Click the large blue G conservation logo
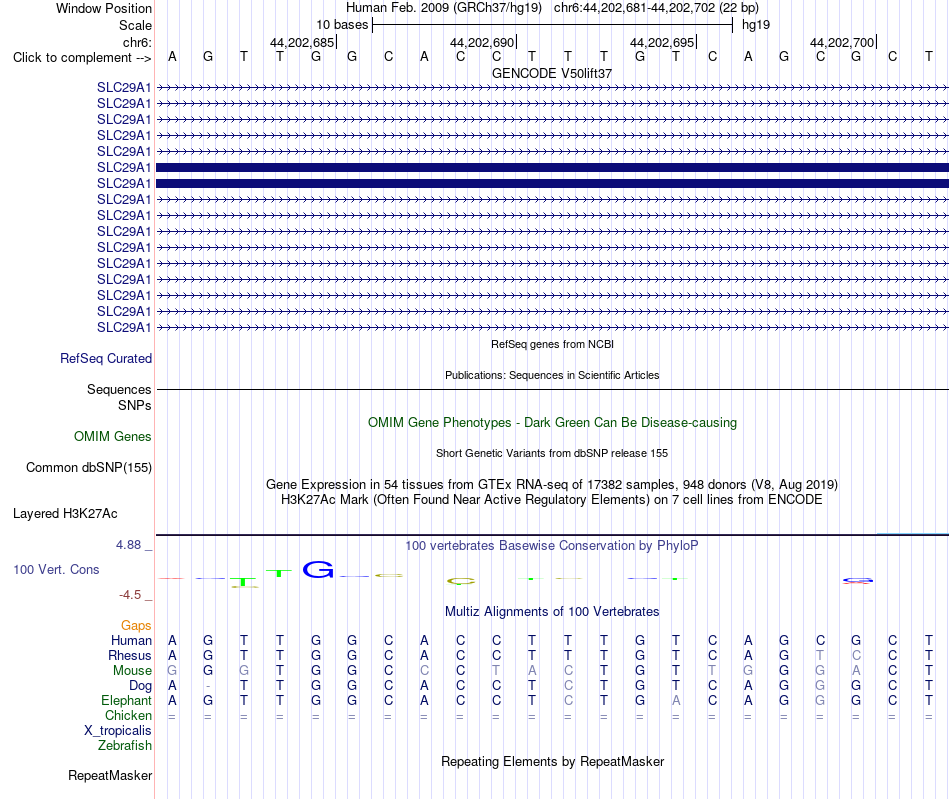The width and height of the screenshot is (950, 799). click(318, 569)
